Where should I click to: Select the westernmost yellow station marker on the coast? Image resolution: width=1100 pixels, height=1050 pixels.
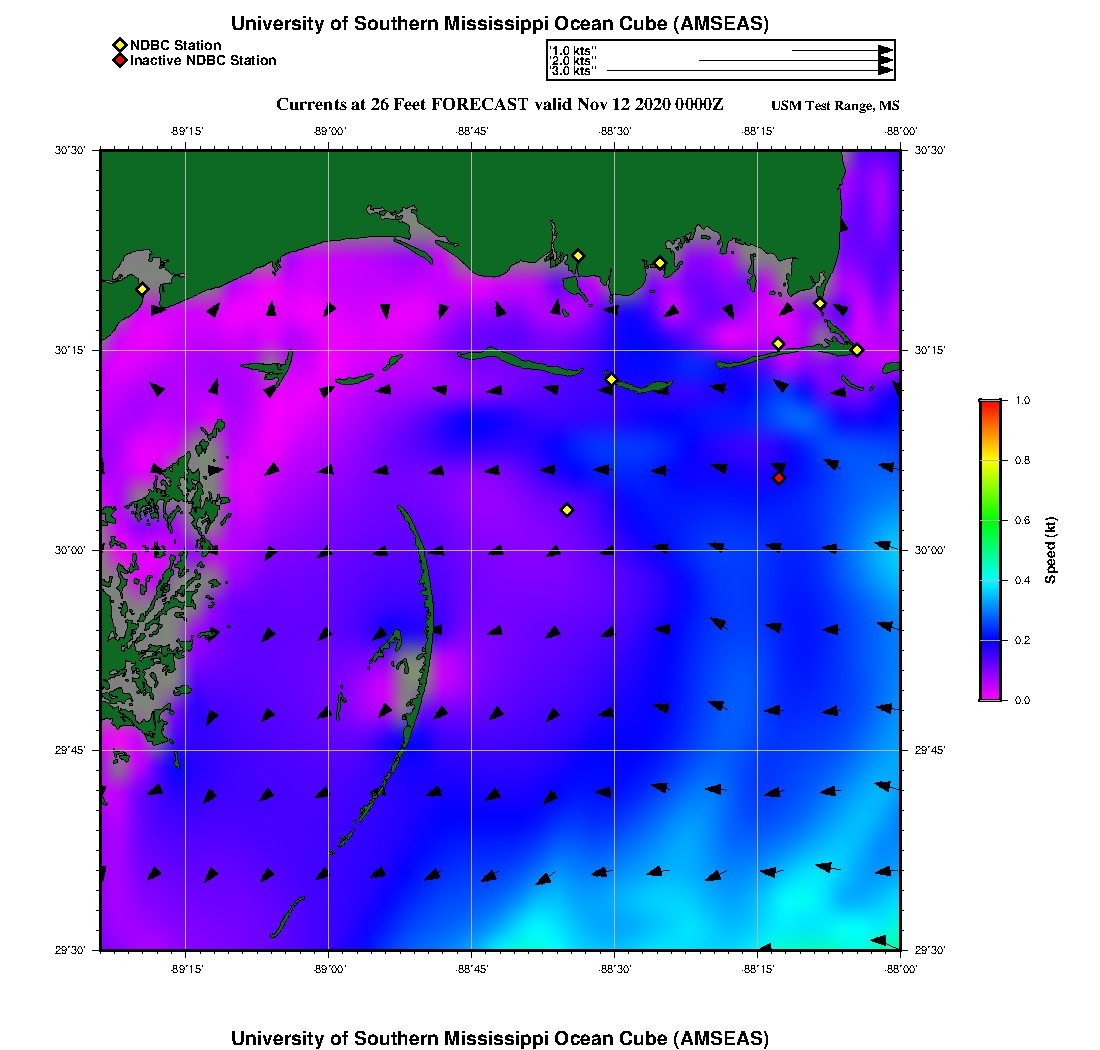pos(142,289)
